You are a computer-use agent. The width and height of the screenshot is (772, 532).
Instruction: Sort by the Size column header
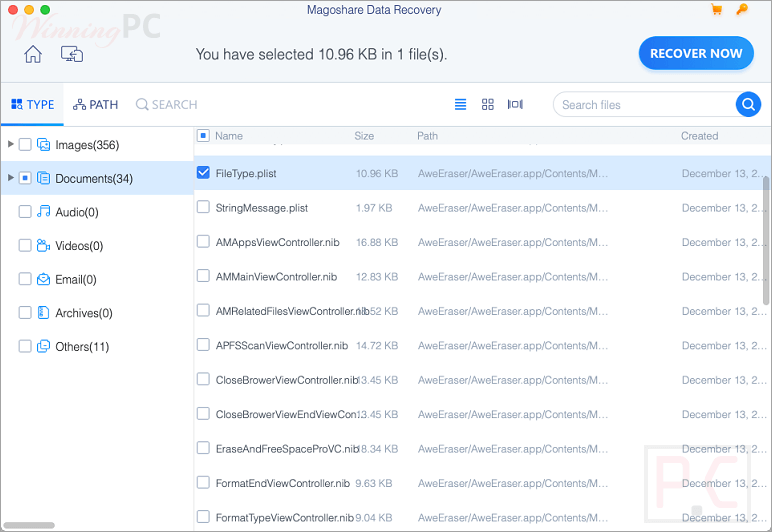pos(364,136)
